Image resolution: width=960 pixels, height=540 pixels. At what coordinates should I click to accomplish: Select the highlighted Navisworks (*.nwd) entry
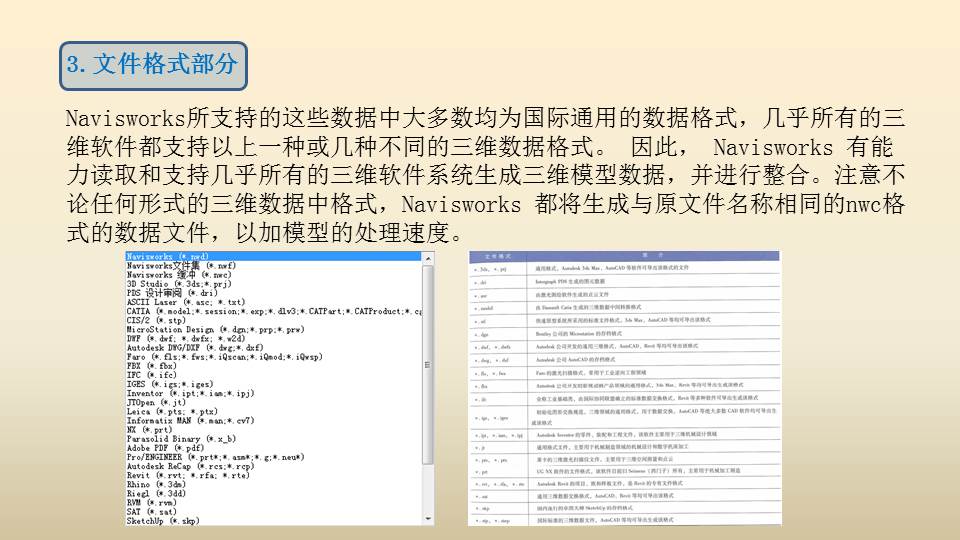pos(274,257)
